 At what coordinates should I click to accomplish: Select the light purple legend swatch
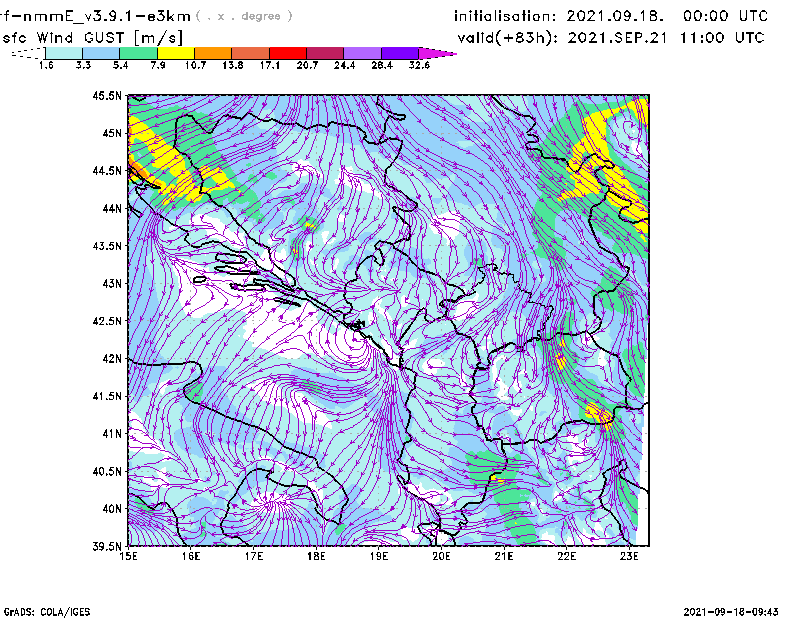pos(363,53)
